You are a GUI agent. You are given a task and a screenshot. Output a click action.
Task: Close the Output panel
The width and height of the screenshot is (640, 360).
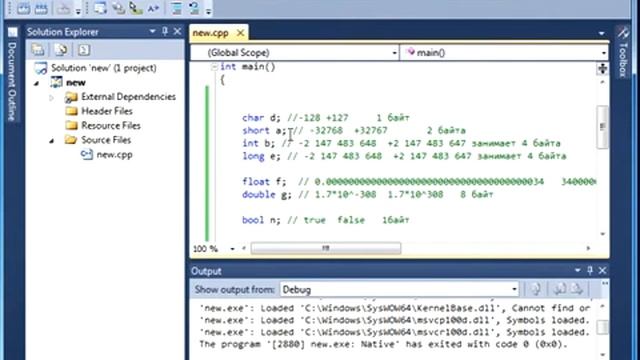point(602,270)
